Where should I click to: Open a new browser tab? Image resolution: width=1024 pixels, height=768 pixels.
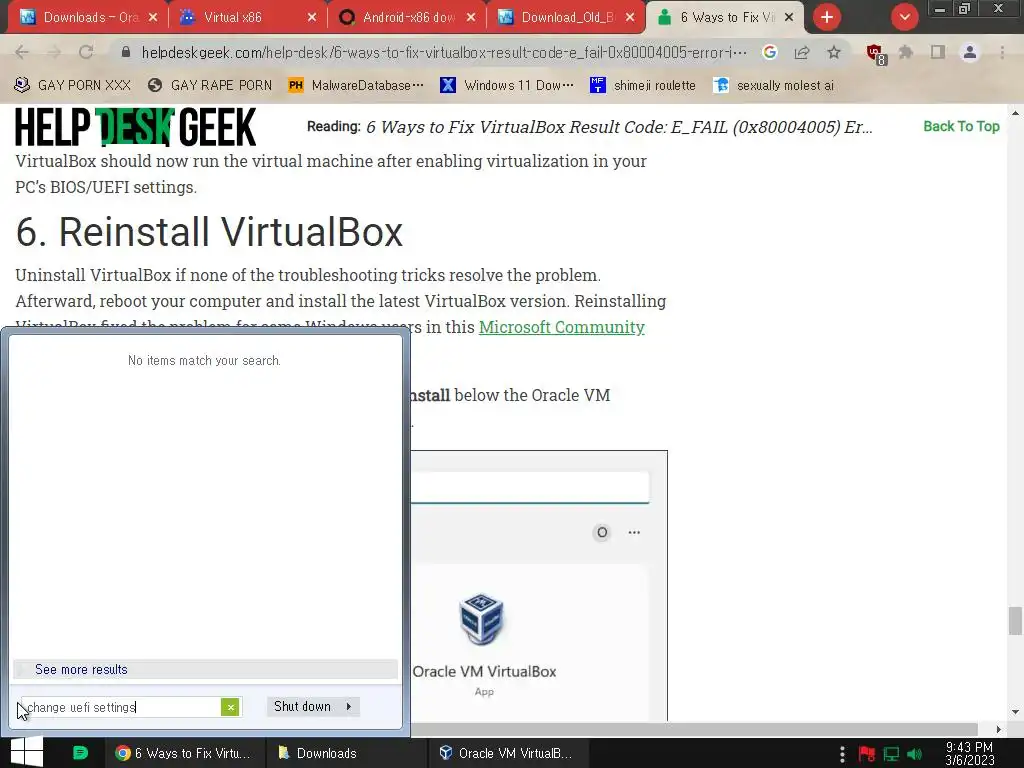827,17
